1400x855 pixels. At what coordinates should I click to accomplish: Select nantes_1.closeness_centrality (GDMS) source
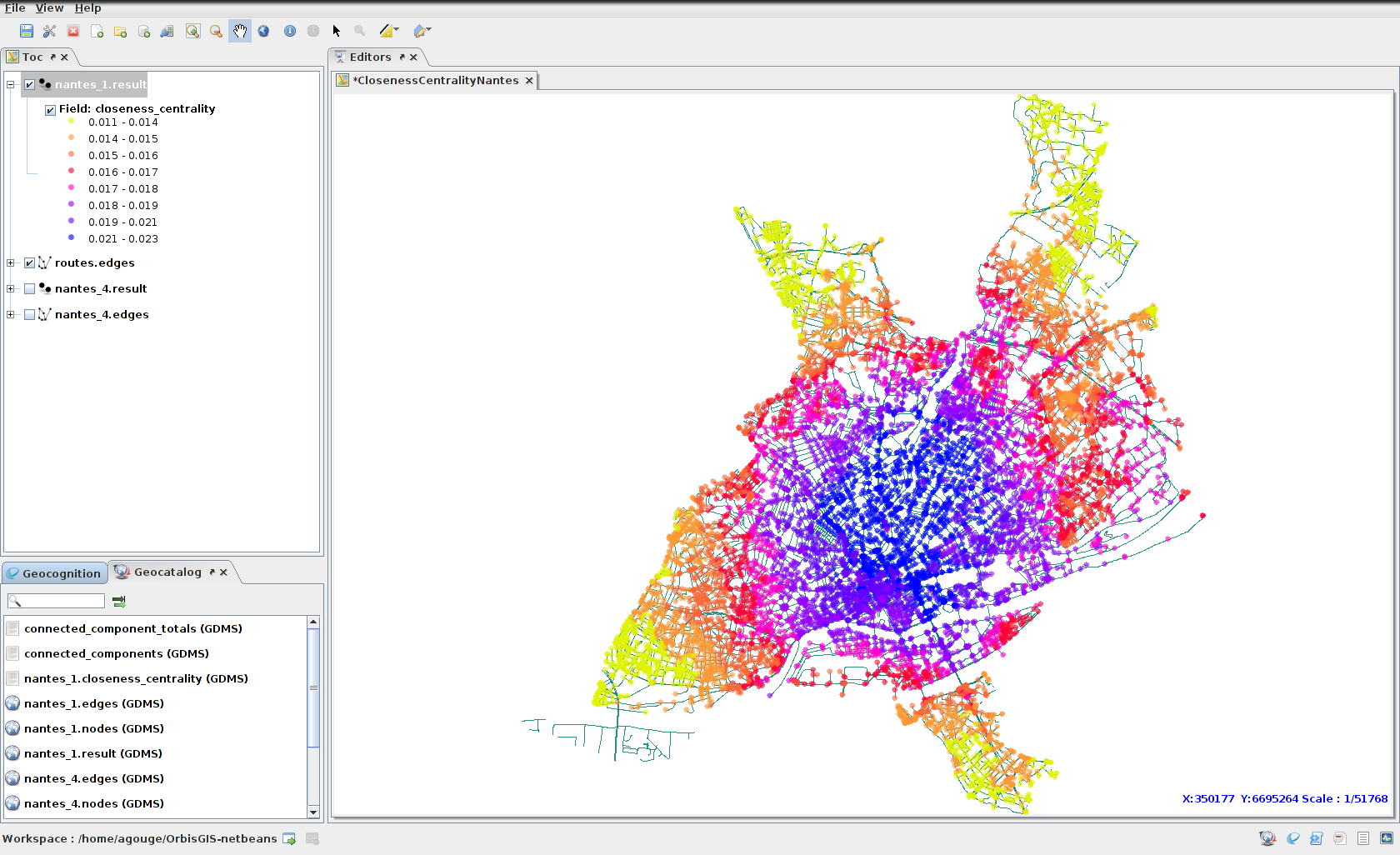tap(136, 678)
